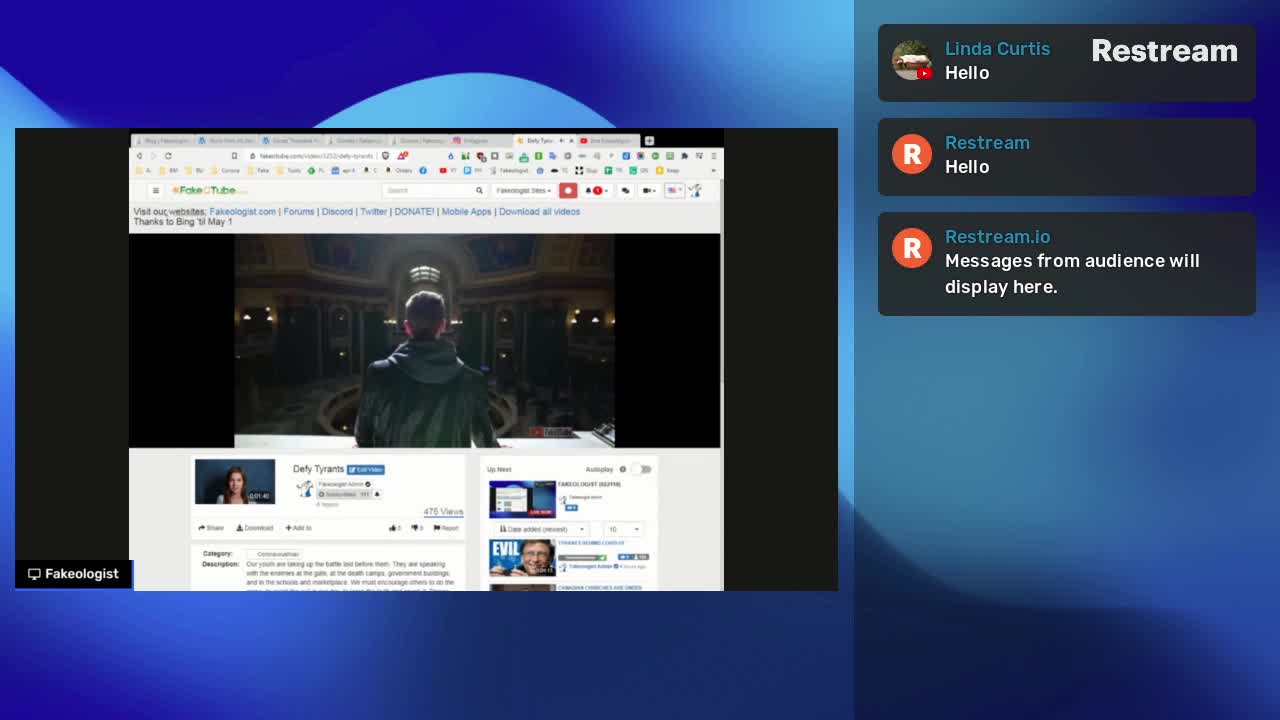Image resolution: width=1280 pixels, height=720 pixels.
Task: Open the video camera upload menu
Action: pos(649,190)
